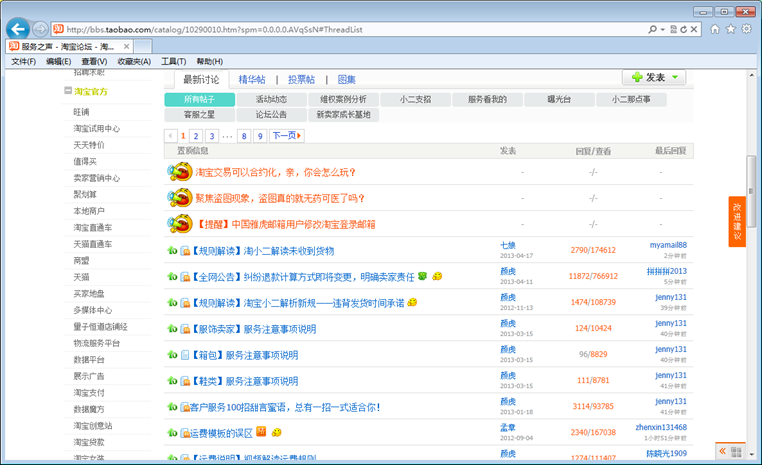The height and width of the screenshot is (465, 762).
Task: Click megaphone icon beside 淘宝交易可以合约化 post
Action: click(180, 172)
